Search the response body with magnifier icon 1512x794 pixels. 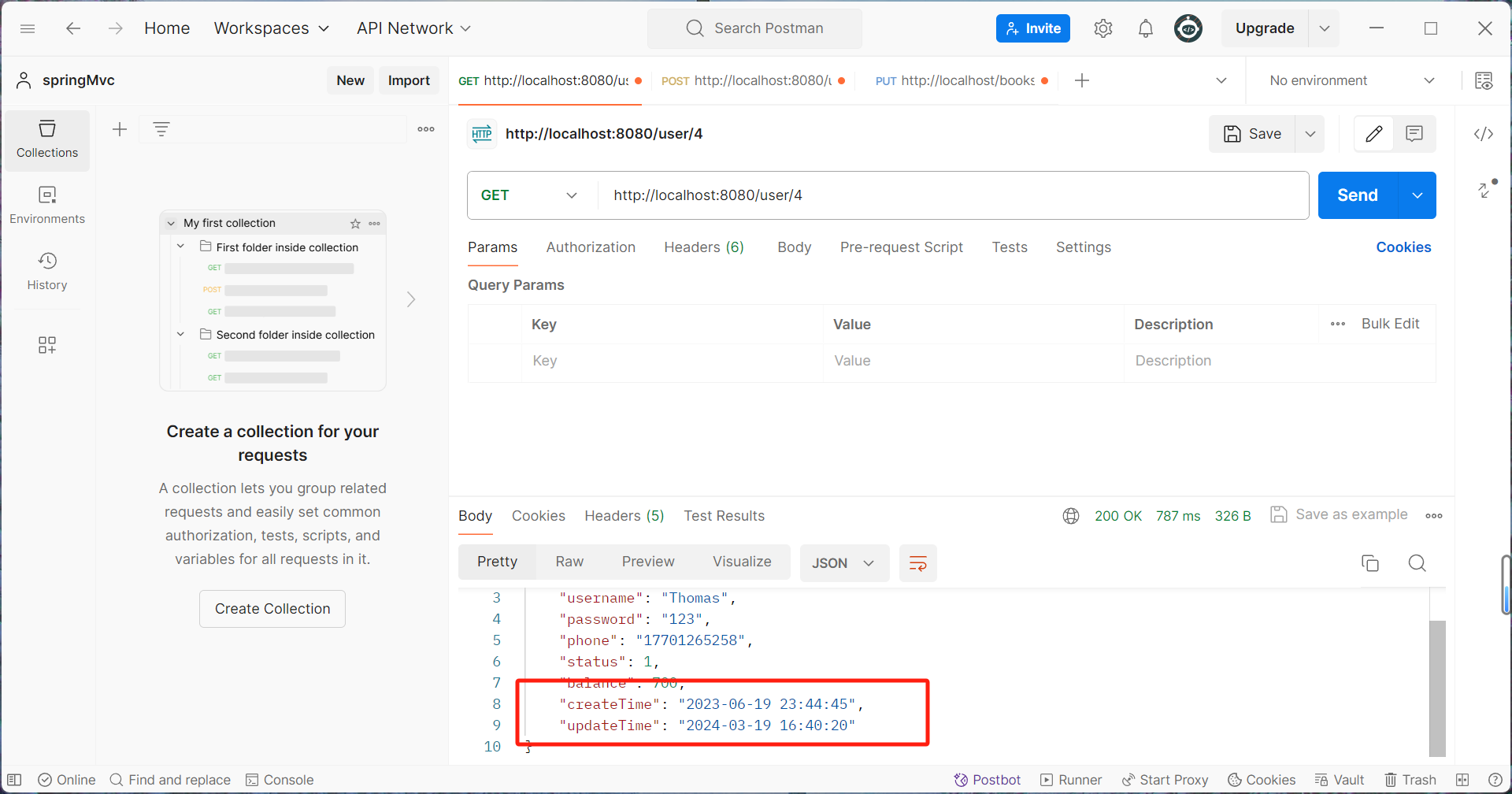[x=1417, y=563]
